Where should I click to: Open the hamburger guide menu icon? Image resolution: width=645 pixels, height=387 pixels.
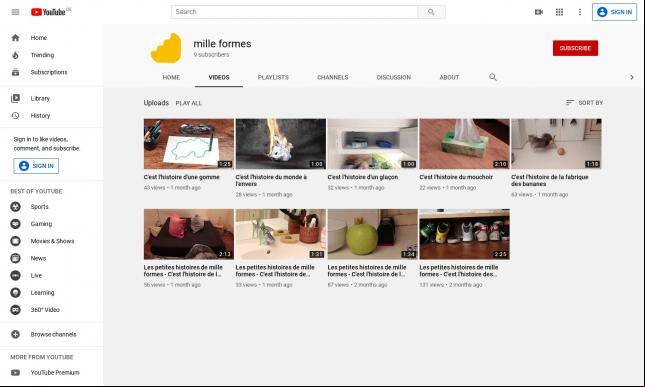click(x=15, y=12)
